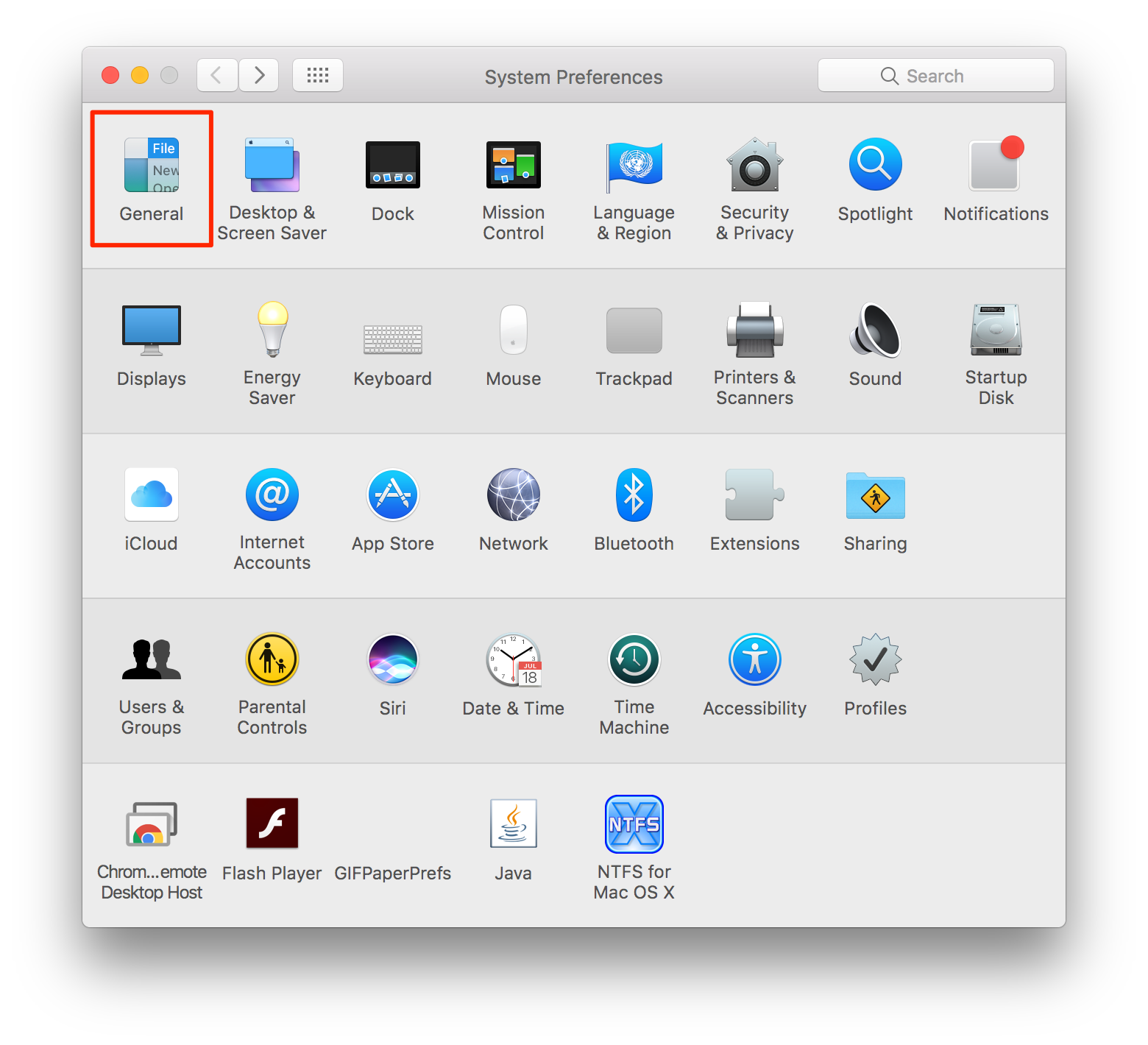Screen dimensions: 1148x1045
Task: Open Siri preferences
Action: (x=393, y=675)
